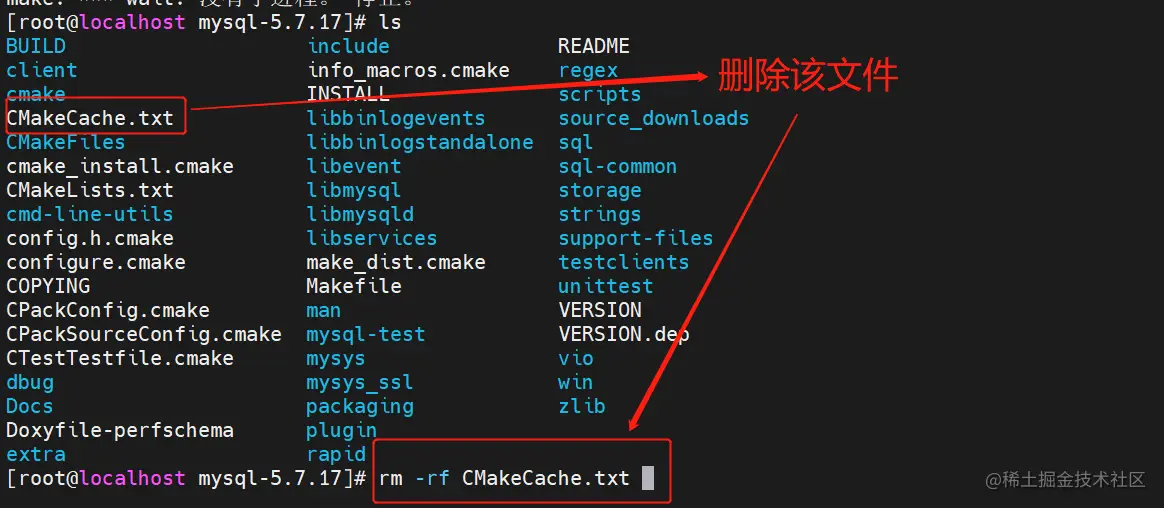The width and height of the screenshot is (1164, 508).
Task: Click the support-files directory entry
Action: [x=635, y=238]
